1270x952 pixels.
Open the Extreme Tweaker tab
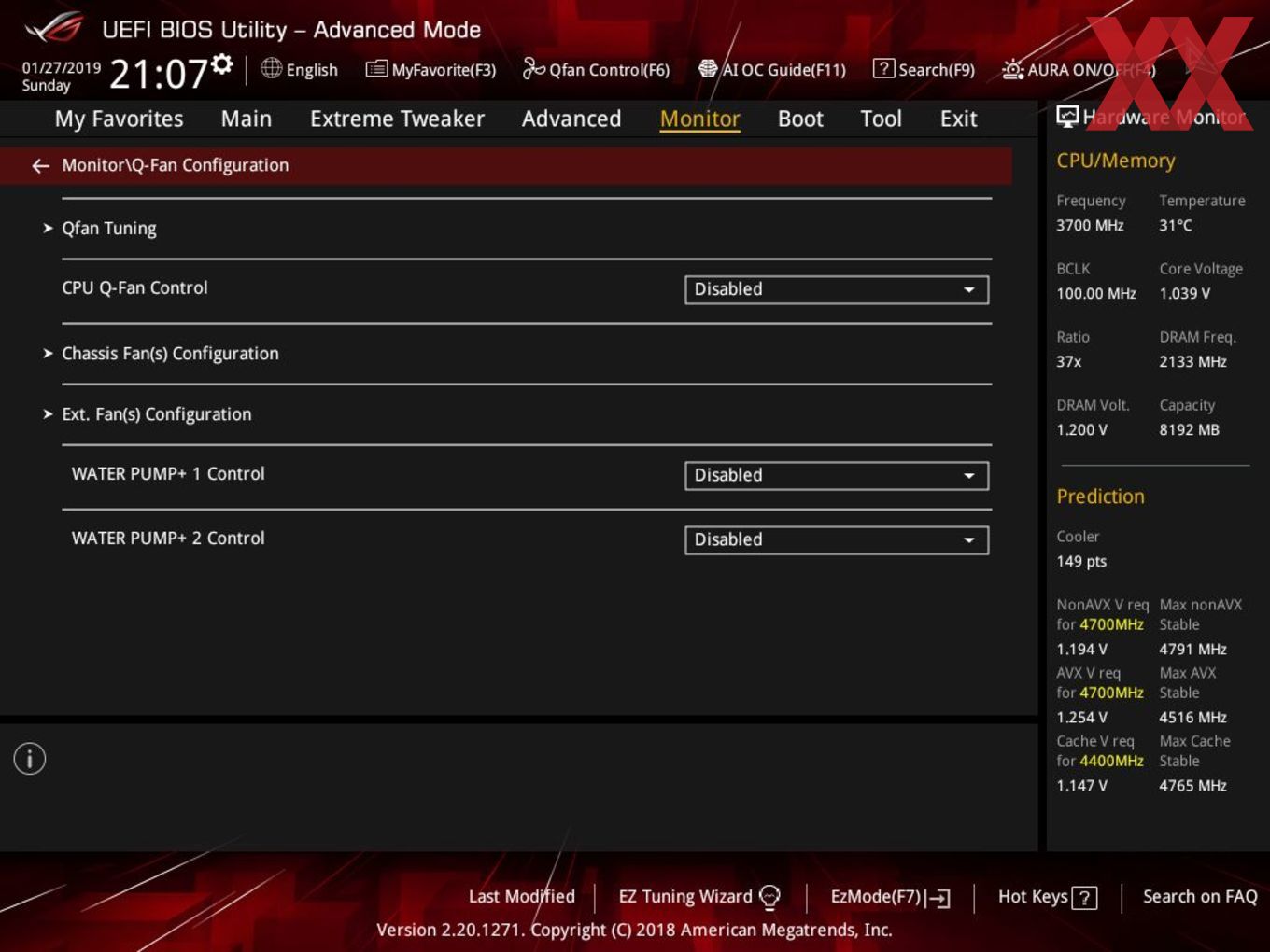coord(397,119)
